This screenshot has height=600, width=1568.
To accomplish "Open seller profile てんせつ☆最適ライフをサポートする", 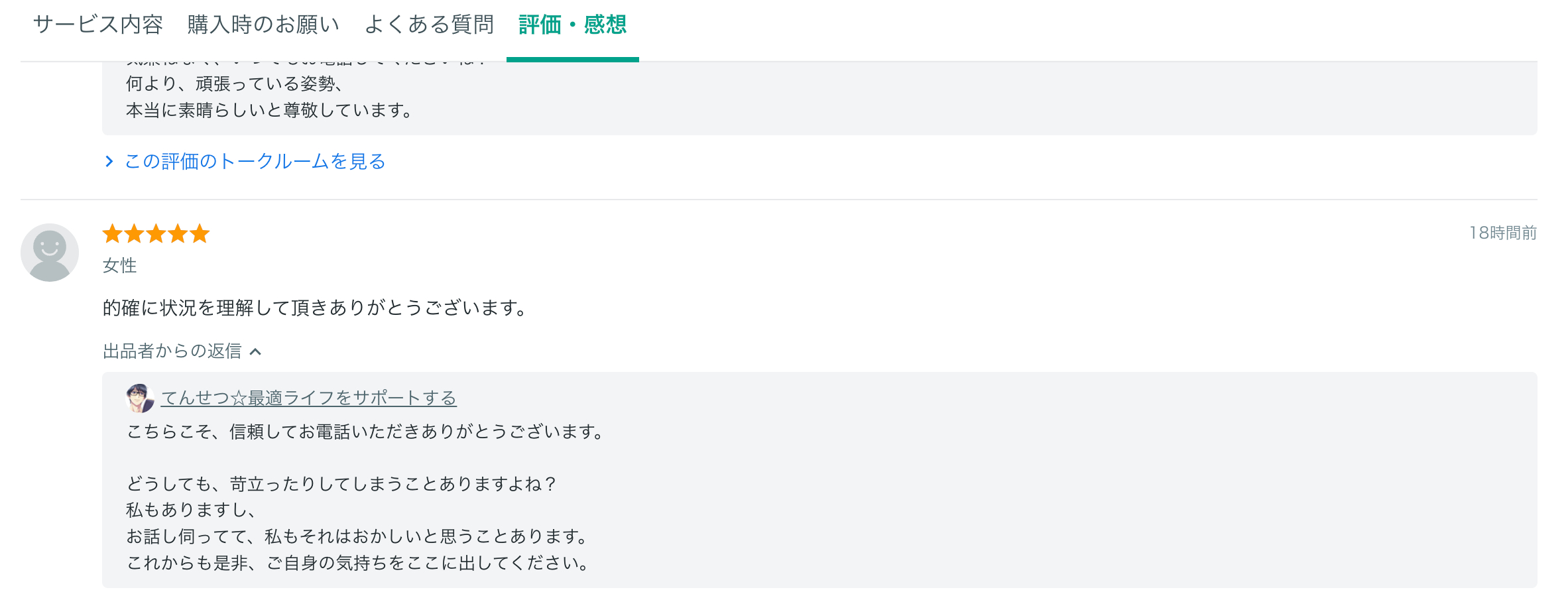I will click(310, 398).
